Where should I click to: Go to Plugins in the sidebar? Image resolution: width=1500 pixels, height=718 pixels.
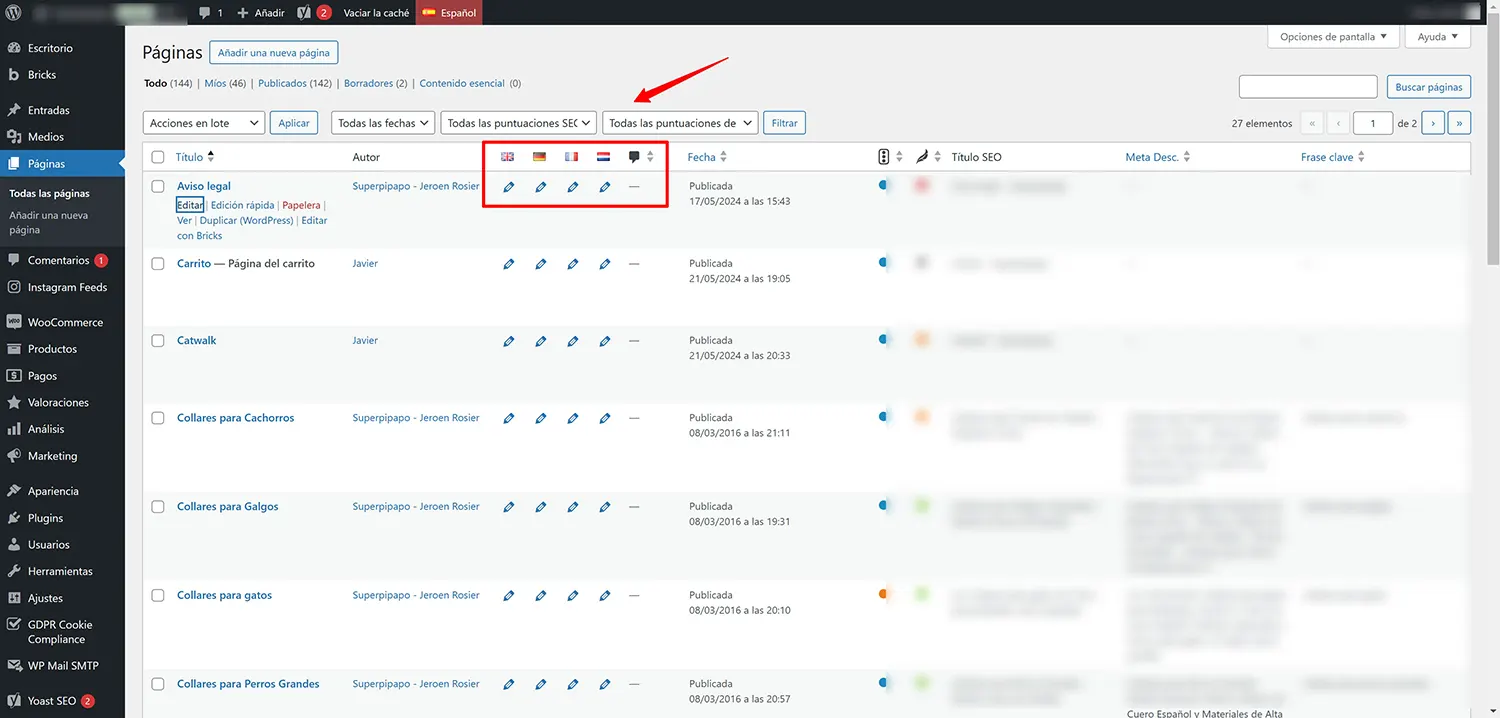point(45,518)
